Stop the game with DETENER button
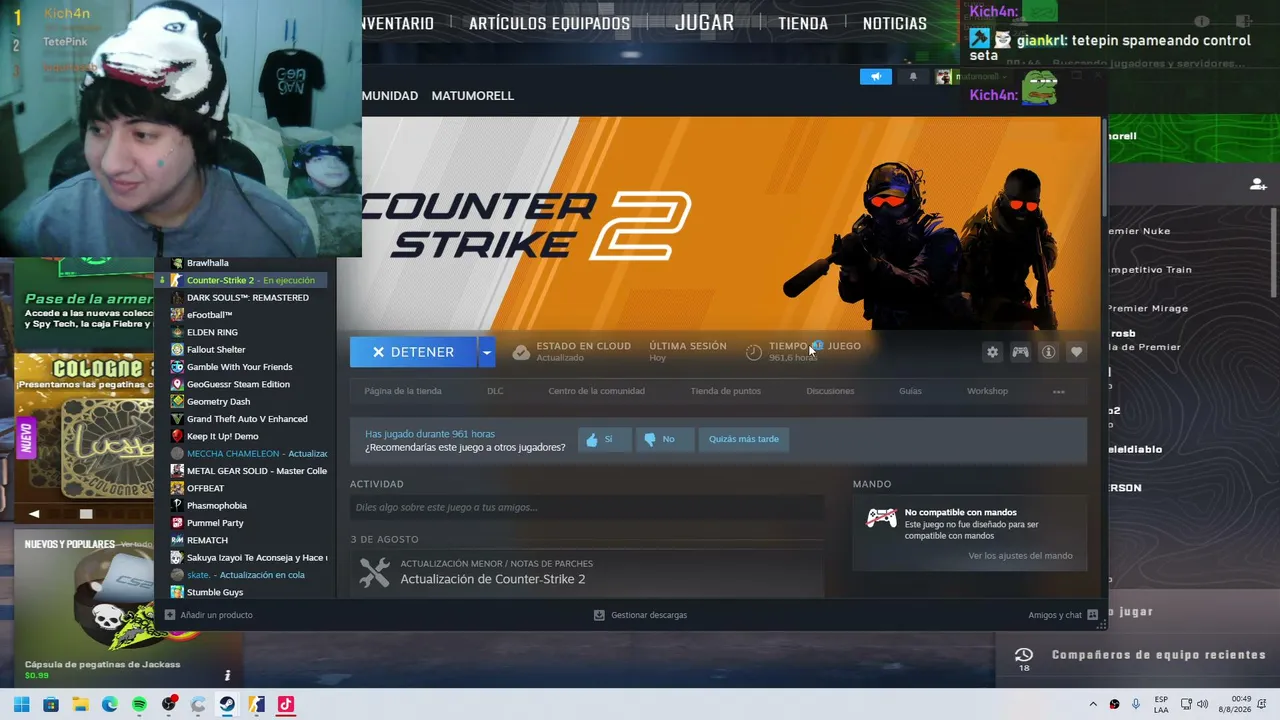1280x720 pixels. click(x=414, y=352)
